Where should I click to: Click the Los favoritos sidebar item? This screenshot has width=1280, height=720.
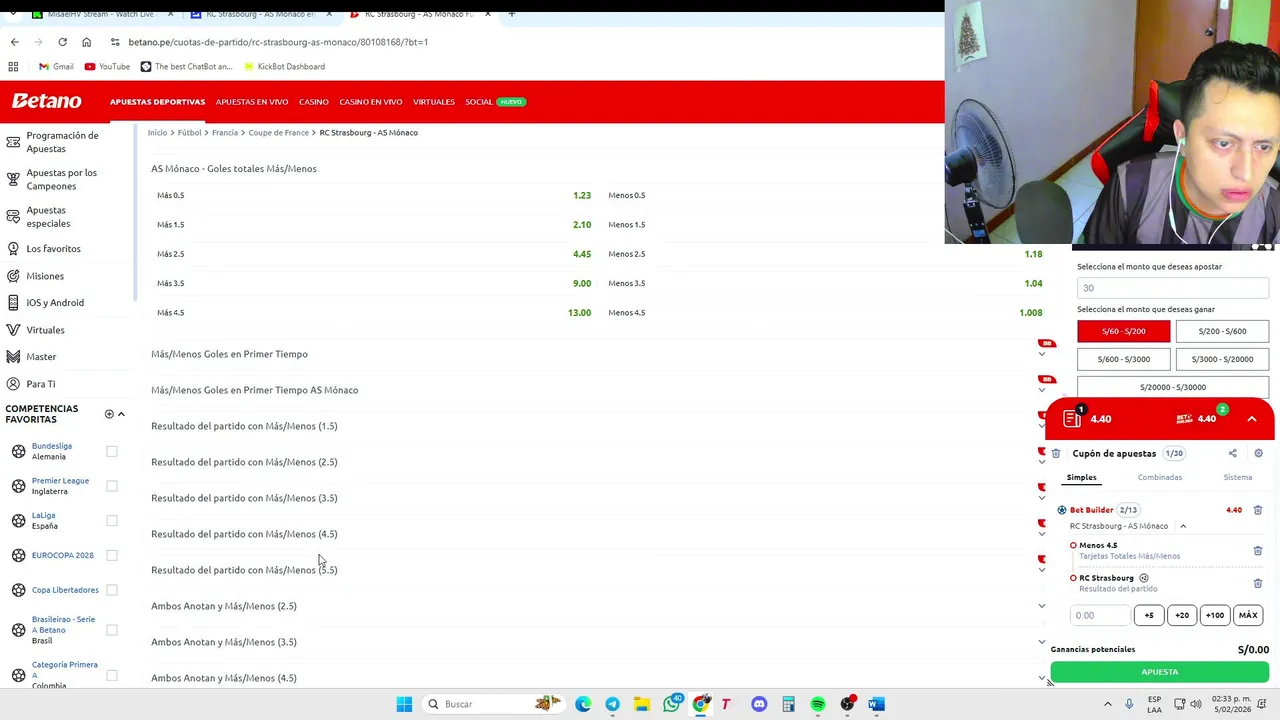tap(53, 248)
